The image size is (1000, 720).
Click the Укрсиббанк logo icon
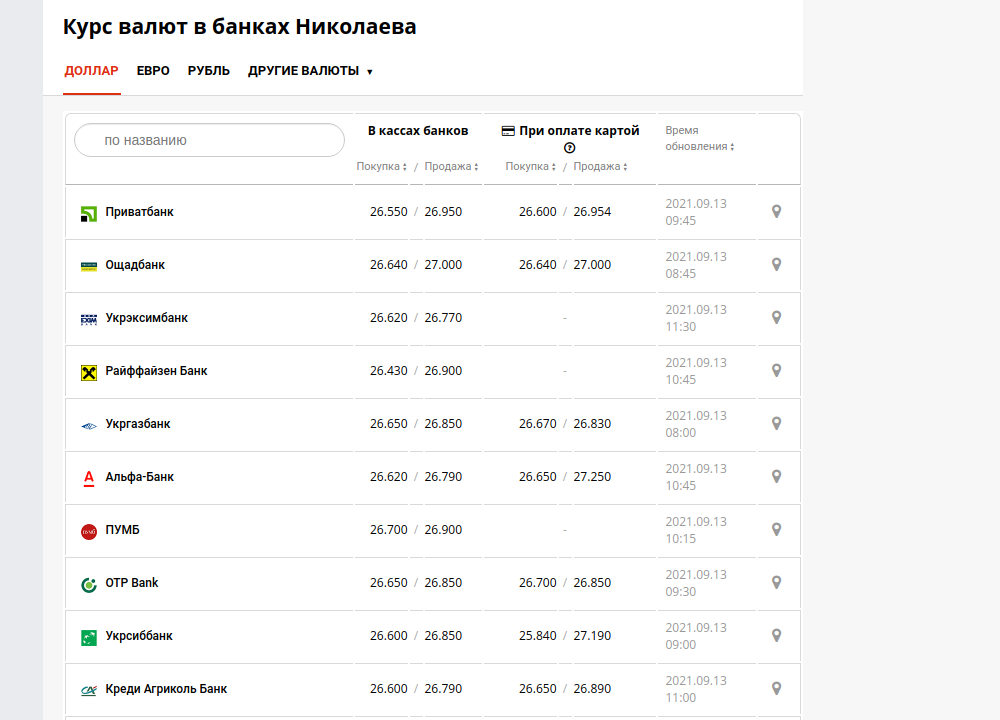tap(89, 637)
